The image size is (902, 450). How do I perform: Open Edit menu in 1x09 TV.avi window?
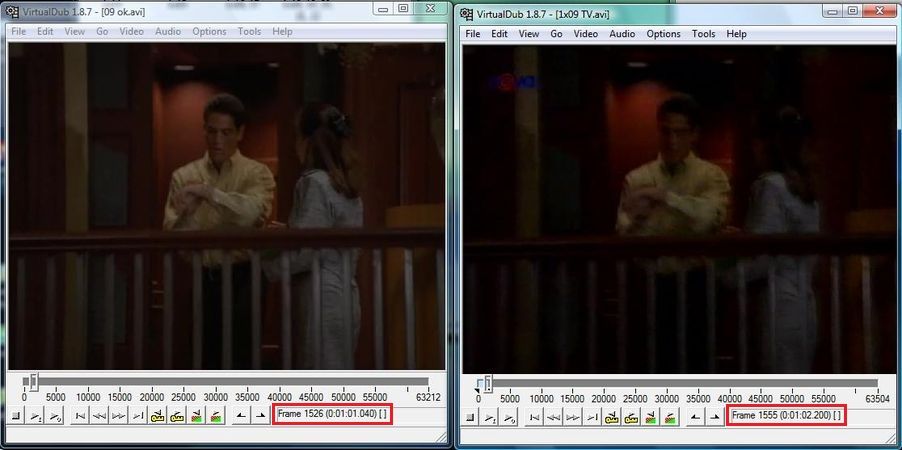coord(499,34)
